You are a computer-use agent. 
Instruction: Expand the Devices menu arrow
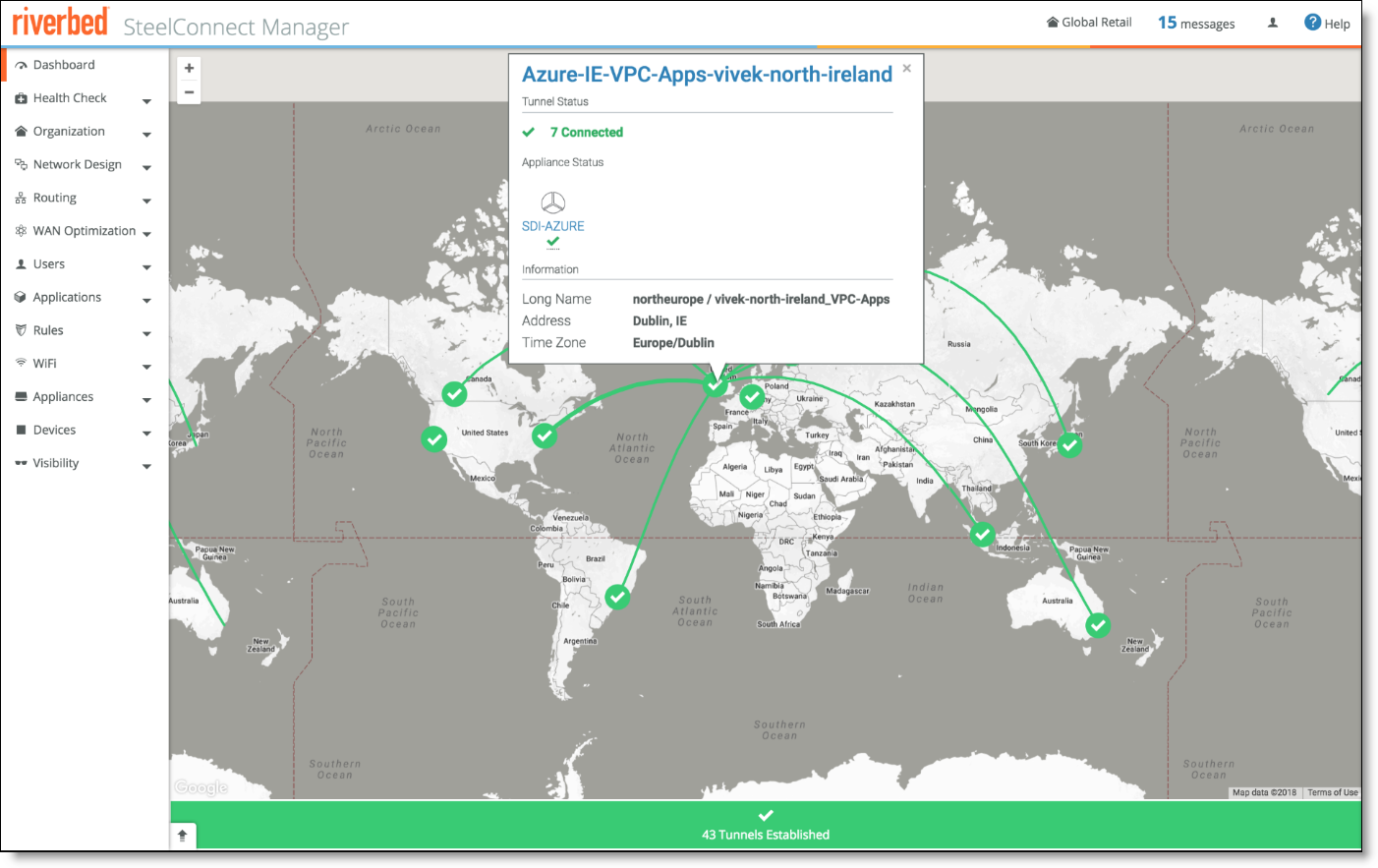[x=146, y=434]
